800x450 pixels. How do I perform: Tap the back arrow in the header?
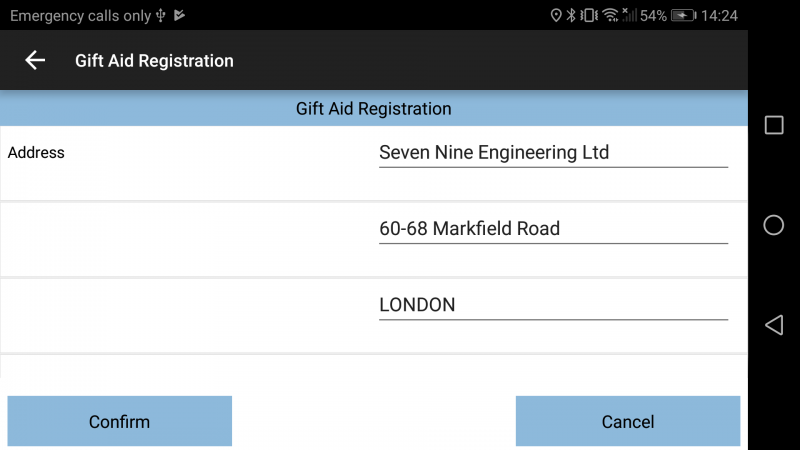pyautogui.click(x=35, y=60)
